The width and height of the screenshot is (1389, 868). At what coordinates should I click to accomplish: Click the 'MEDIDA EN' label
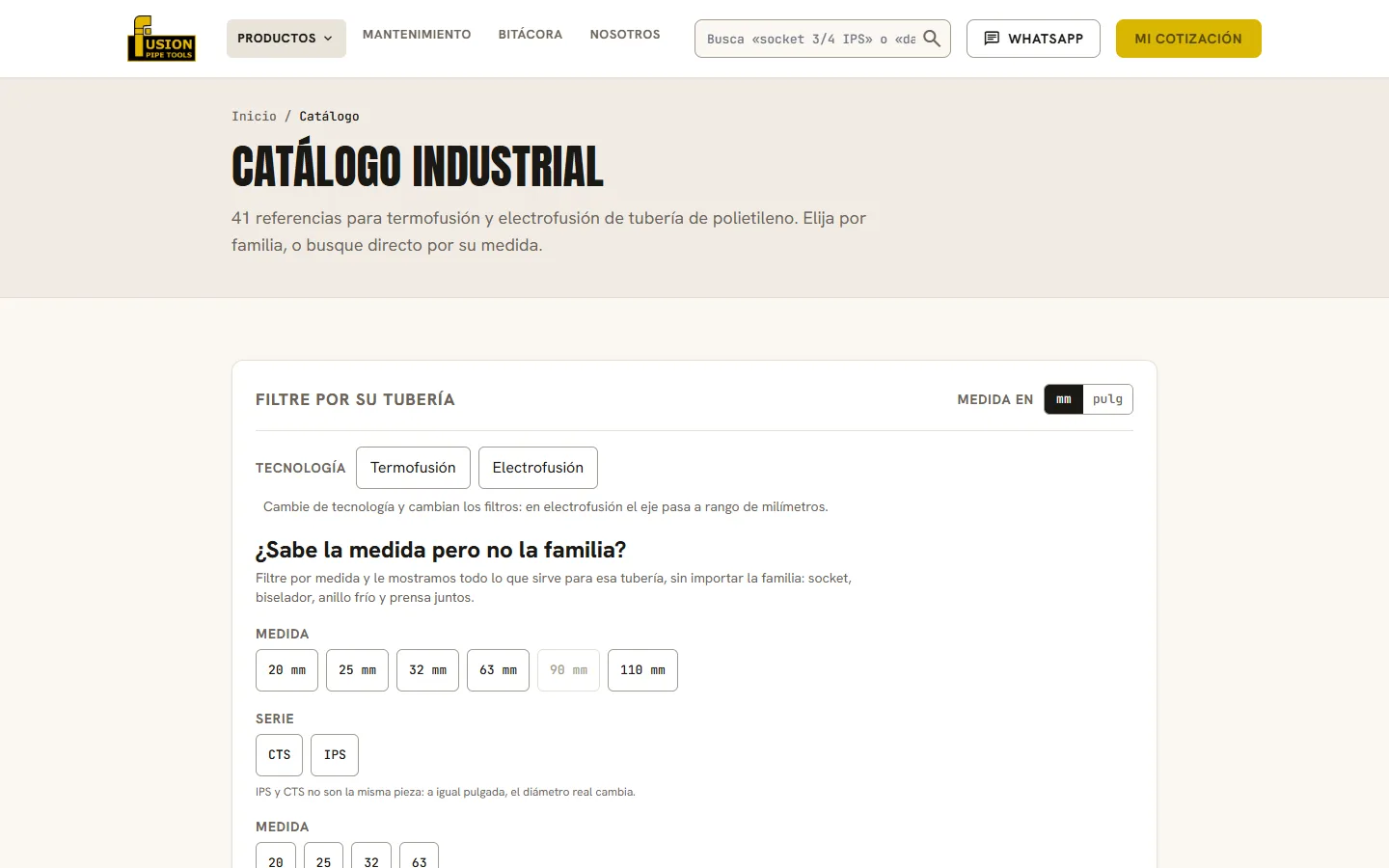point(994,399)
